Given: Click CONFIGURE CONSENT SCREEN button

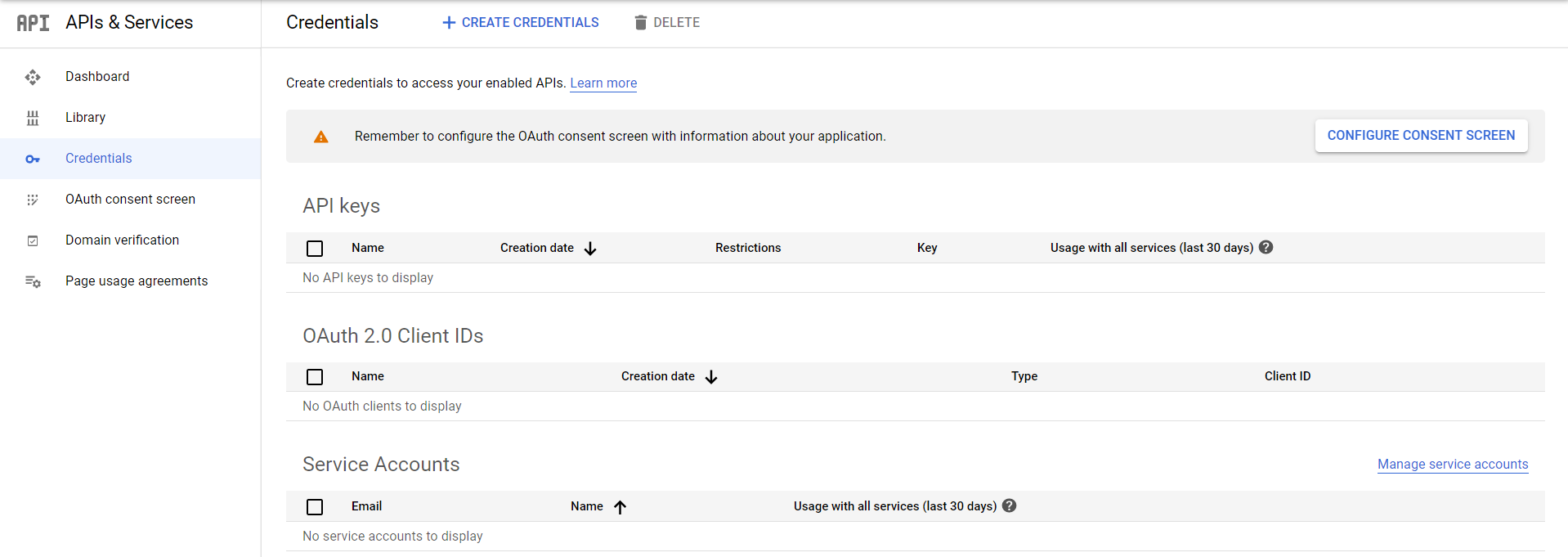Looking at the screenshot, I should (x=1421, y=136).
